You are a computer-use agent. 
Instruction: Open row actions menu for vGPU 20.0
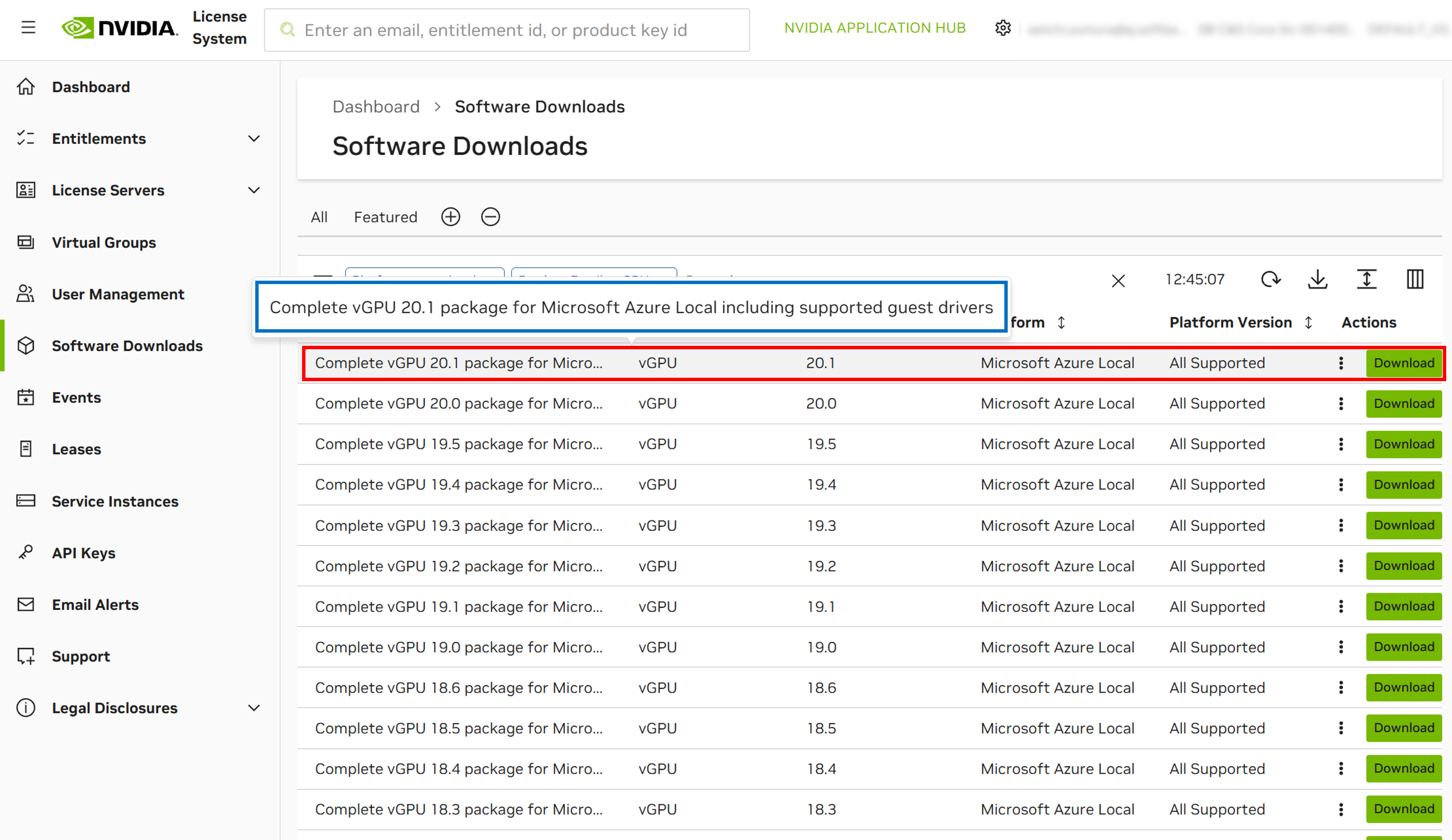1341,403
